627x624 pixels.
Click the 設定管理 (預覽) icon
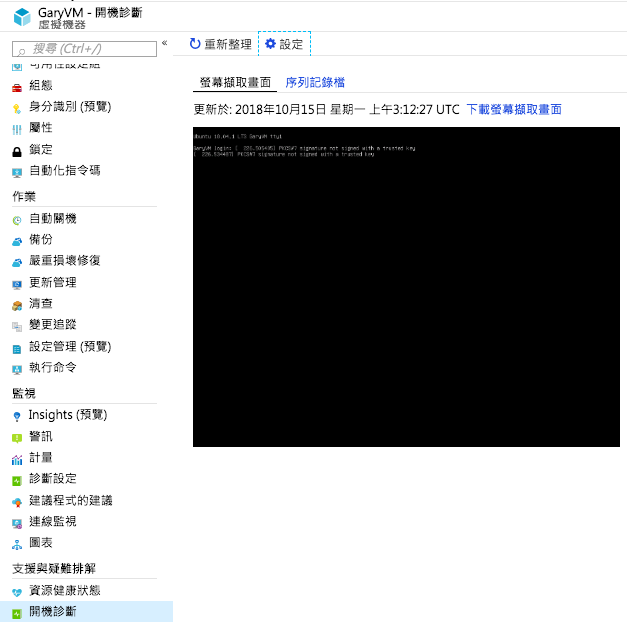[17, 349]
